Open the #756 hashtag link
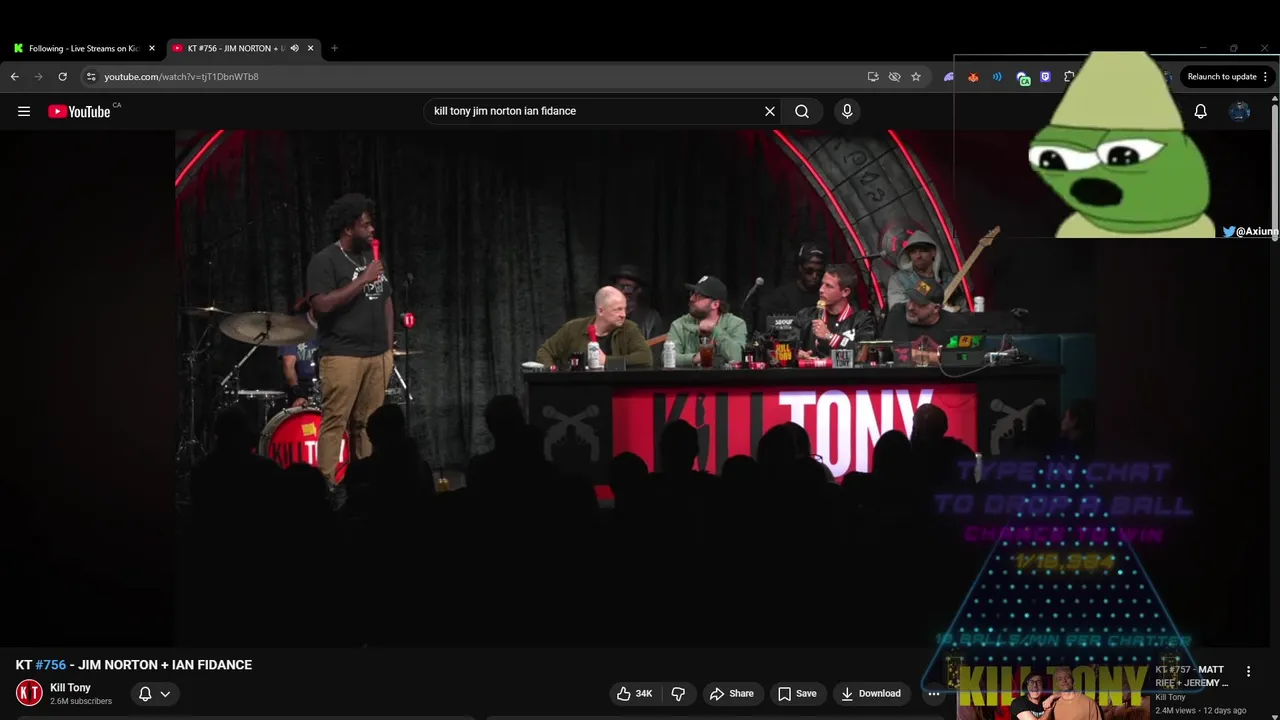Screen dimensions: 1280x720 (x=50, y=665)
